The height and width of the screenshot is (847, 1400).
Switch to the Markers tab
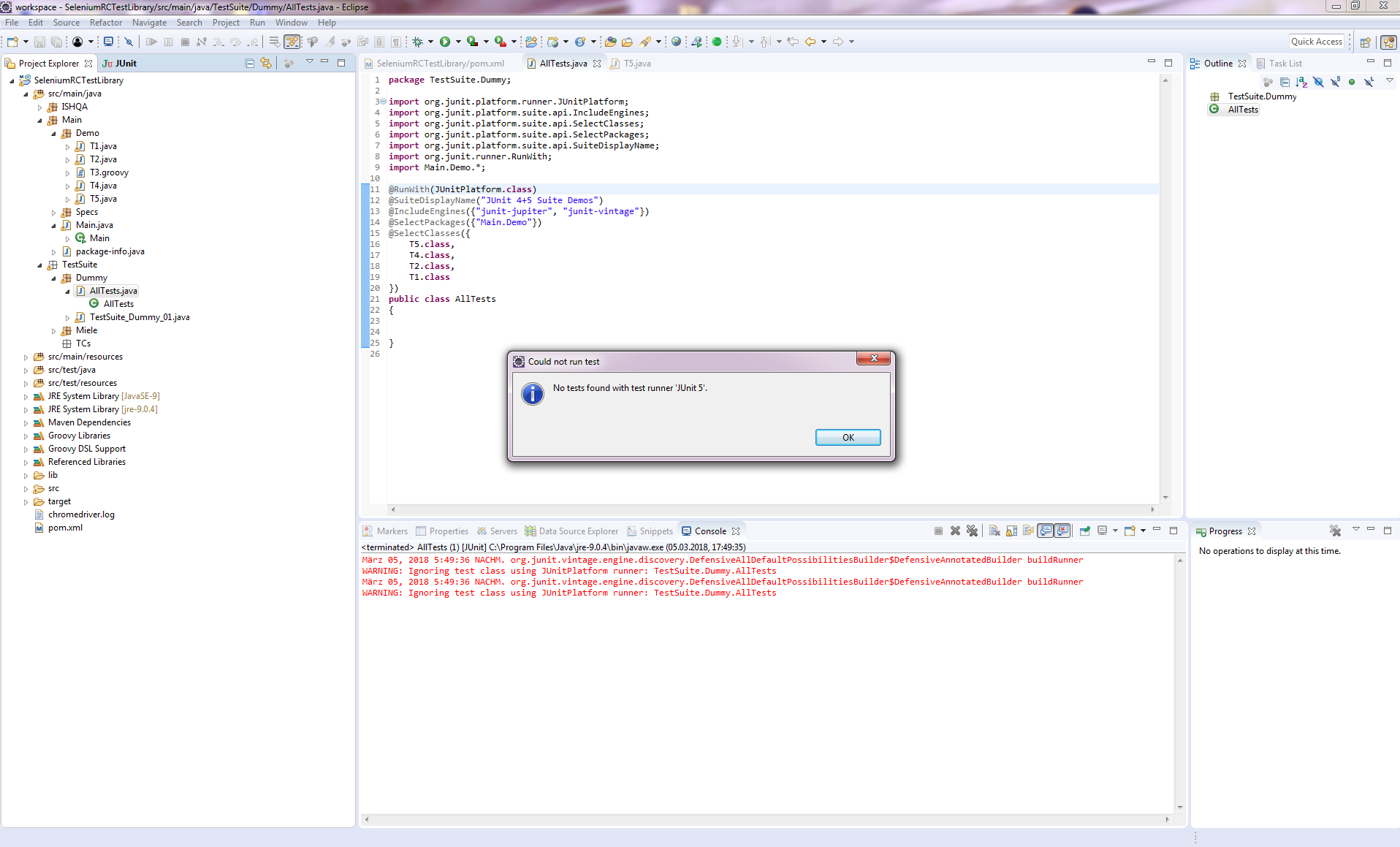pyautogui.click(x=386, y=531)
